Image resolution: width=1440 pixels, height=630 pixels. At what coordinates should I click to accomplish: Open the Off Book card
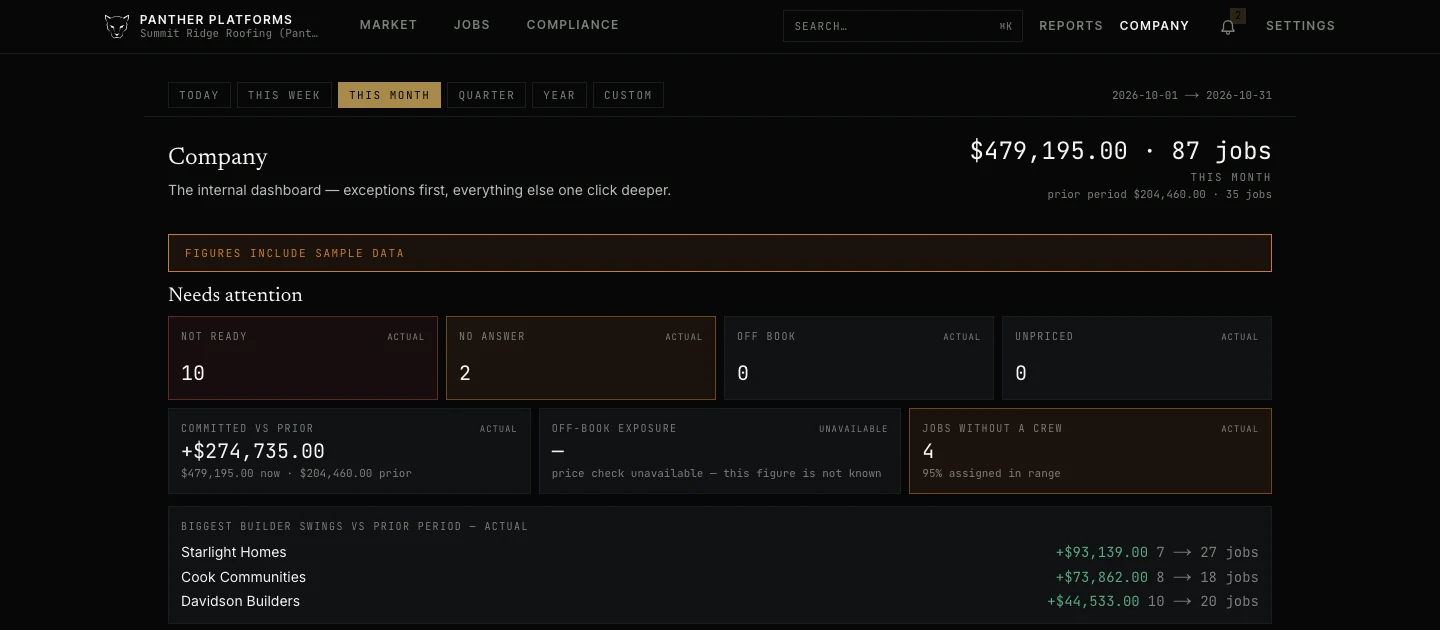tap(859, 358)
